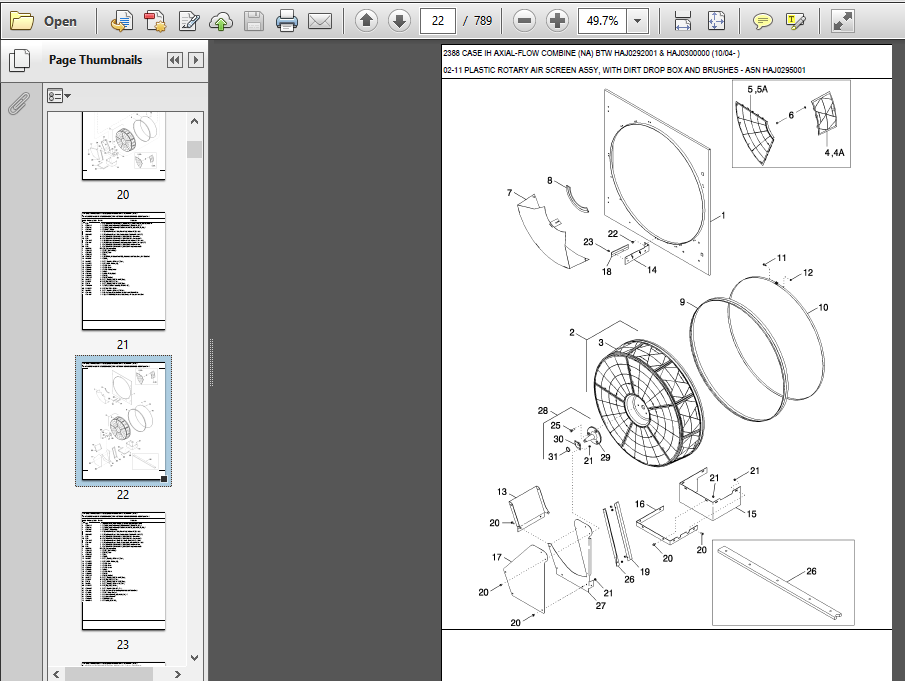Click the Save disk icon
This screenshot has height=681, width=905.
tap(254, 21)
